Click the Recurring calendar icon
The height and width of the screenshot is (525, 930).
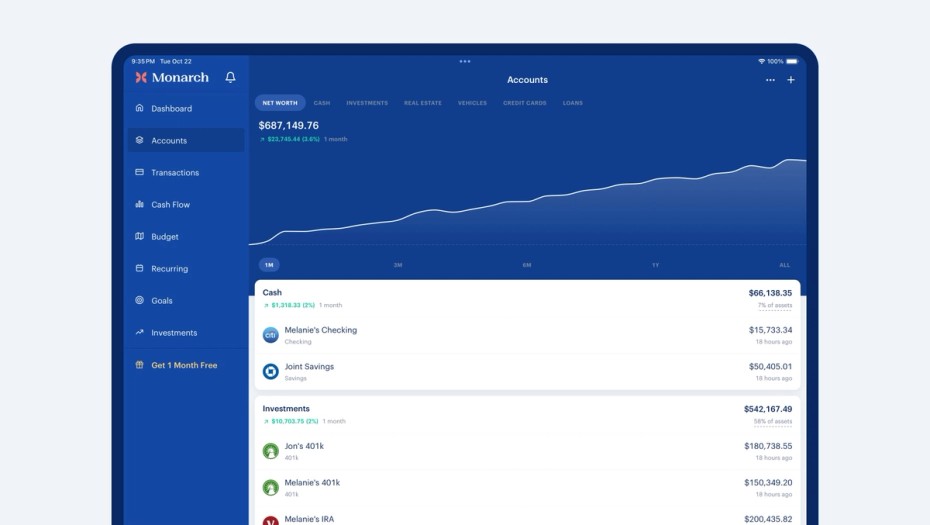coord(139,268)
